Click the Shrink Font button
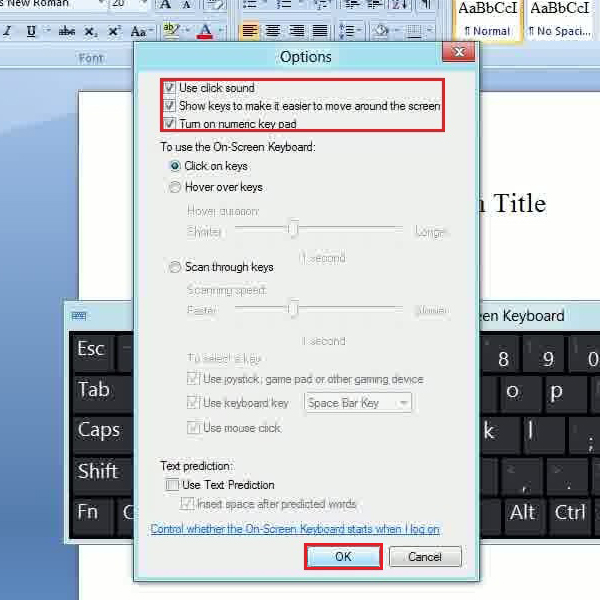The image size is (600, 600). 188,5
